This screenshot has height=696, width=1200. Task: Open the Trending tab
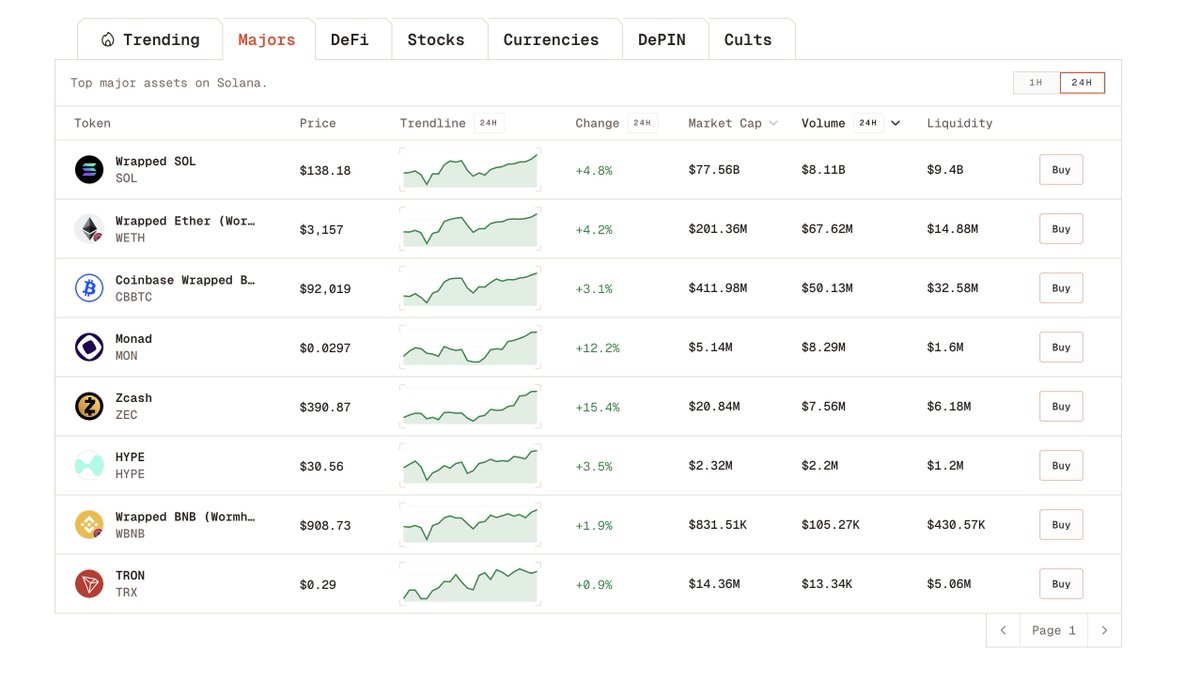150,40
